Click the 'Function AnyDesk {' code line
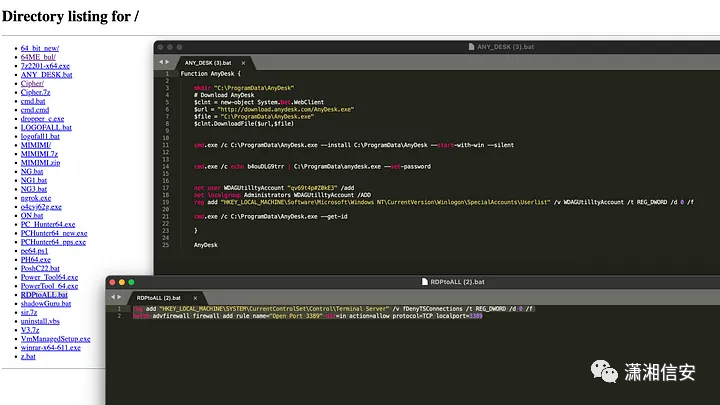This screenshot has height=405, width=720. click(210, 73)
